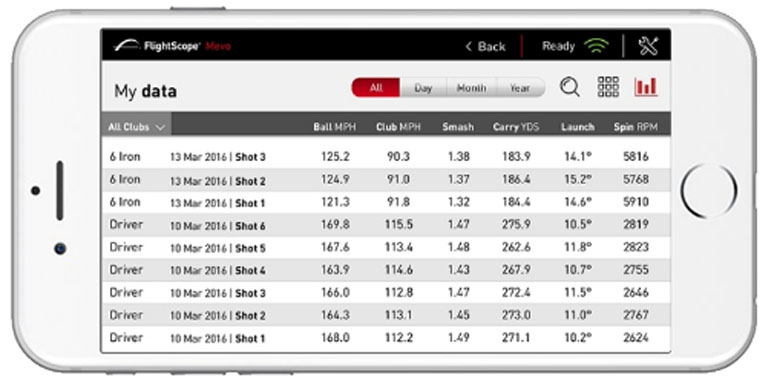This screenshot has width=777, height=389.
Task: Open Driver 10 Mar Shot 6 row
Action: coord(386,225)
